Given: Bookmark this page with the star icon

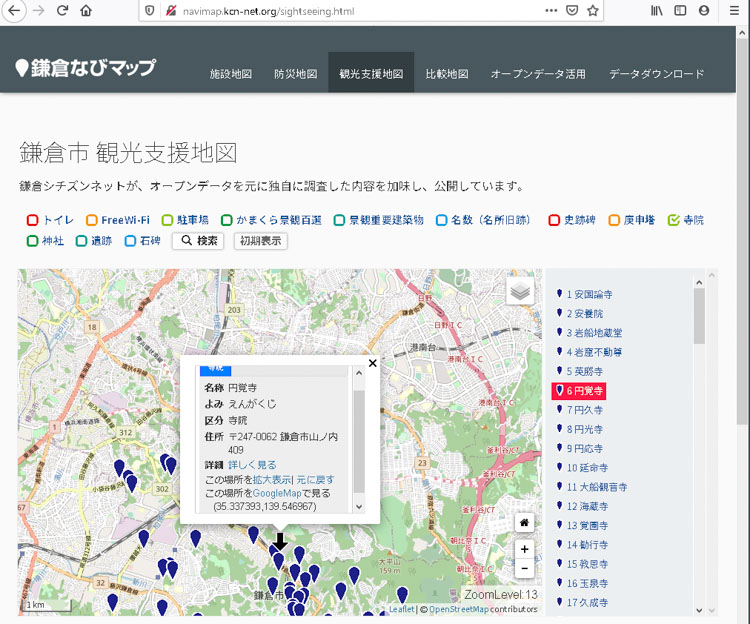Looking at the screenshot, I should (593, 11).
